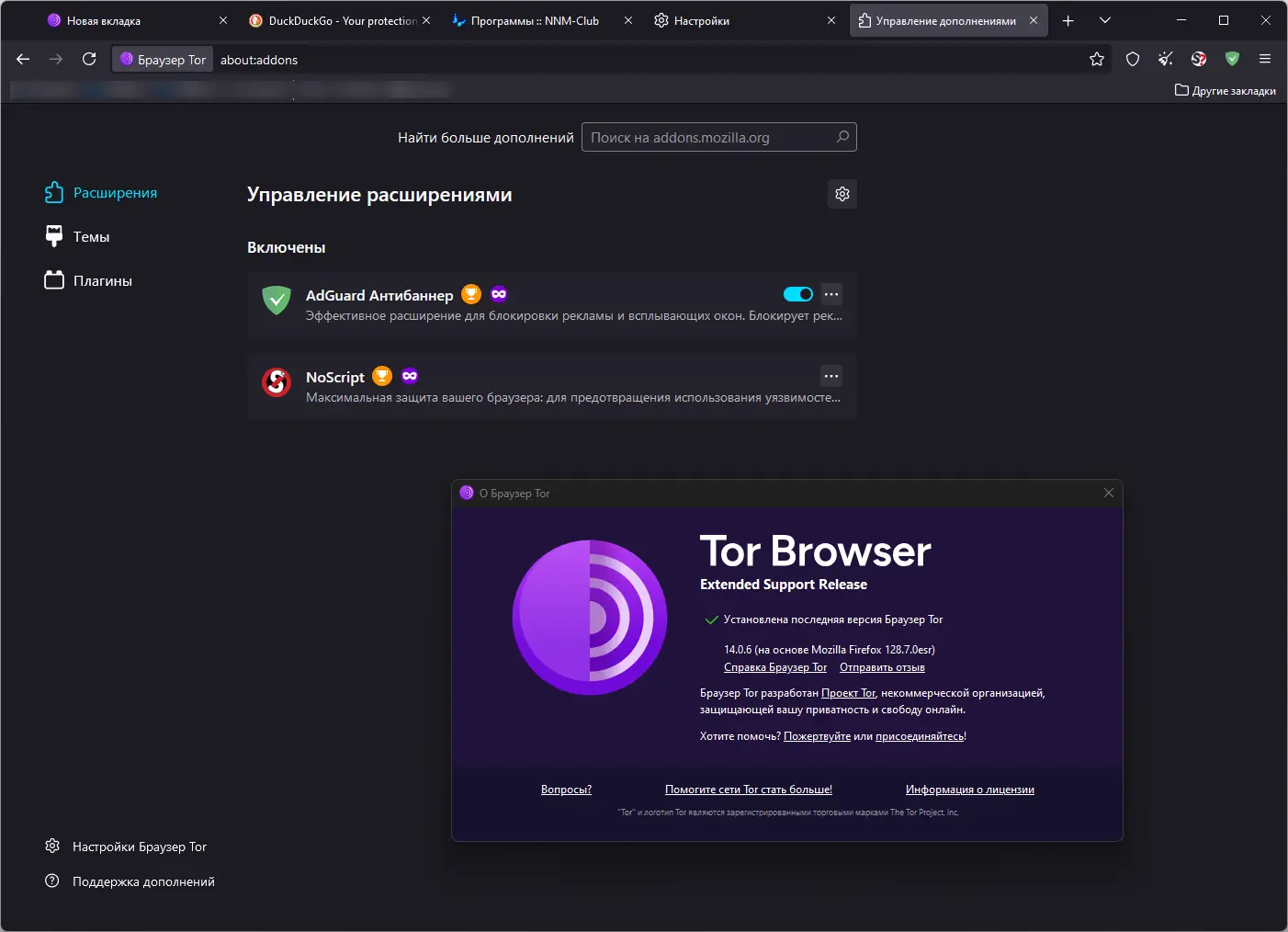
Task: Open a new tab with plus button
Action: (1068, 20)
